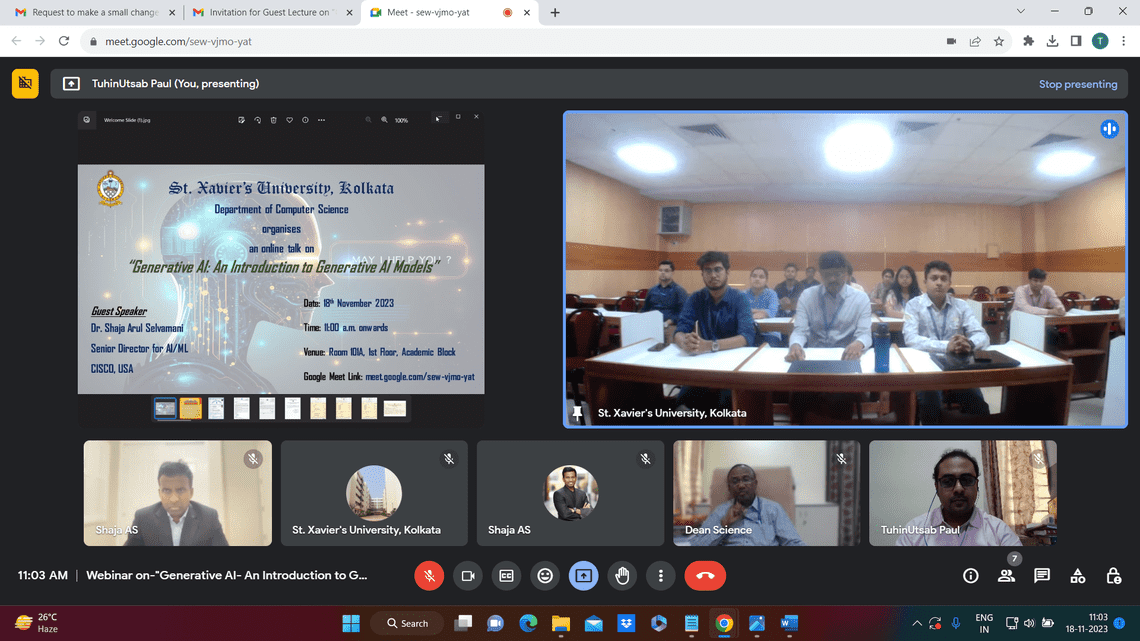This screenshot has width=1140, height=641.
Task: Select the Dean Science participant tile
Action: pyautogui.click(x=766, y=493)
